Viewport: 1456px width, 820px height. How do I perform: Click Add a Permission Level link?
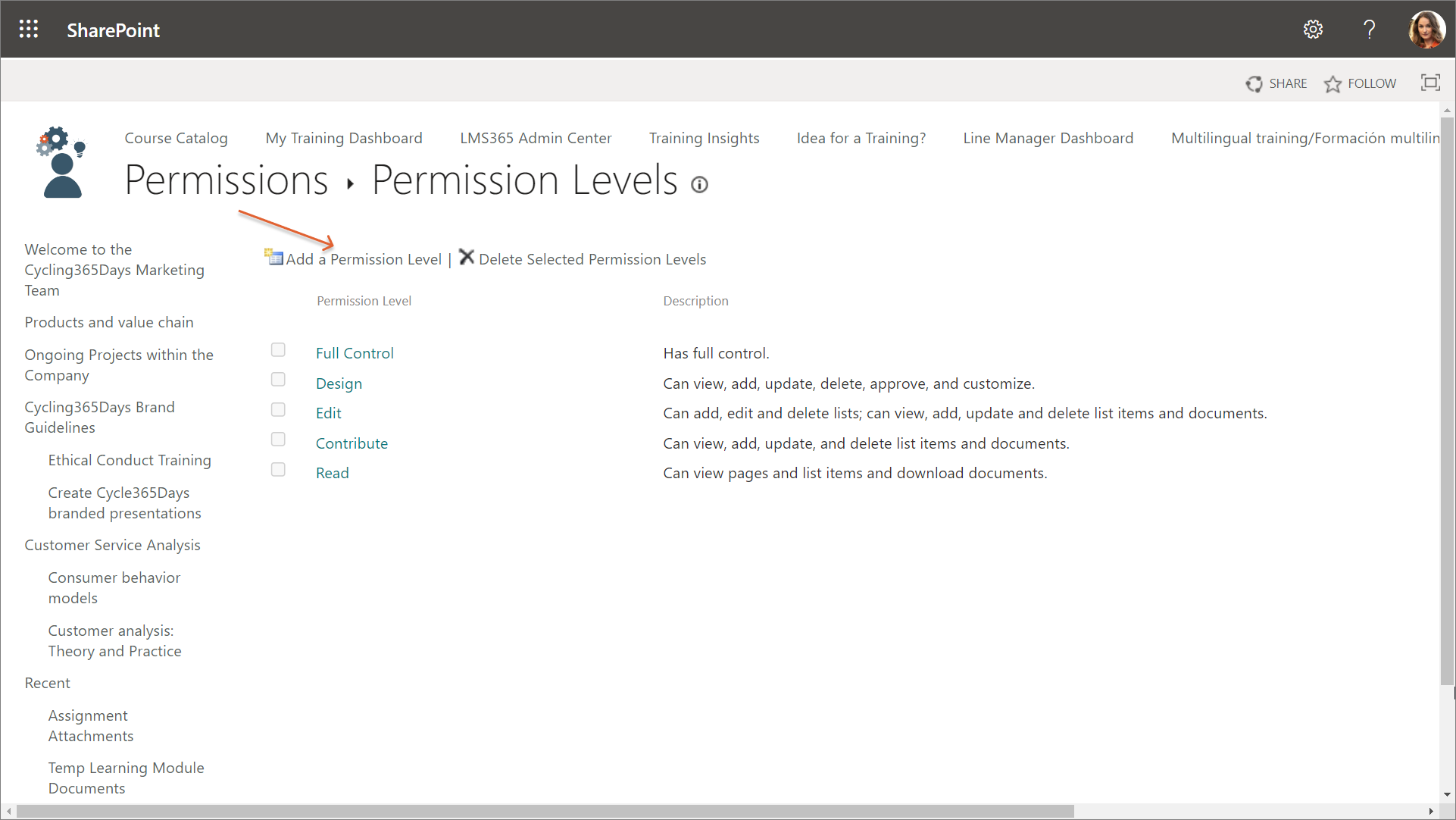[x=364, y=259]
